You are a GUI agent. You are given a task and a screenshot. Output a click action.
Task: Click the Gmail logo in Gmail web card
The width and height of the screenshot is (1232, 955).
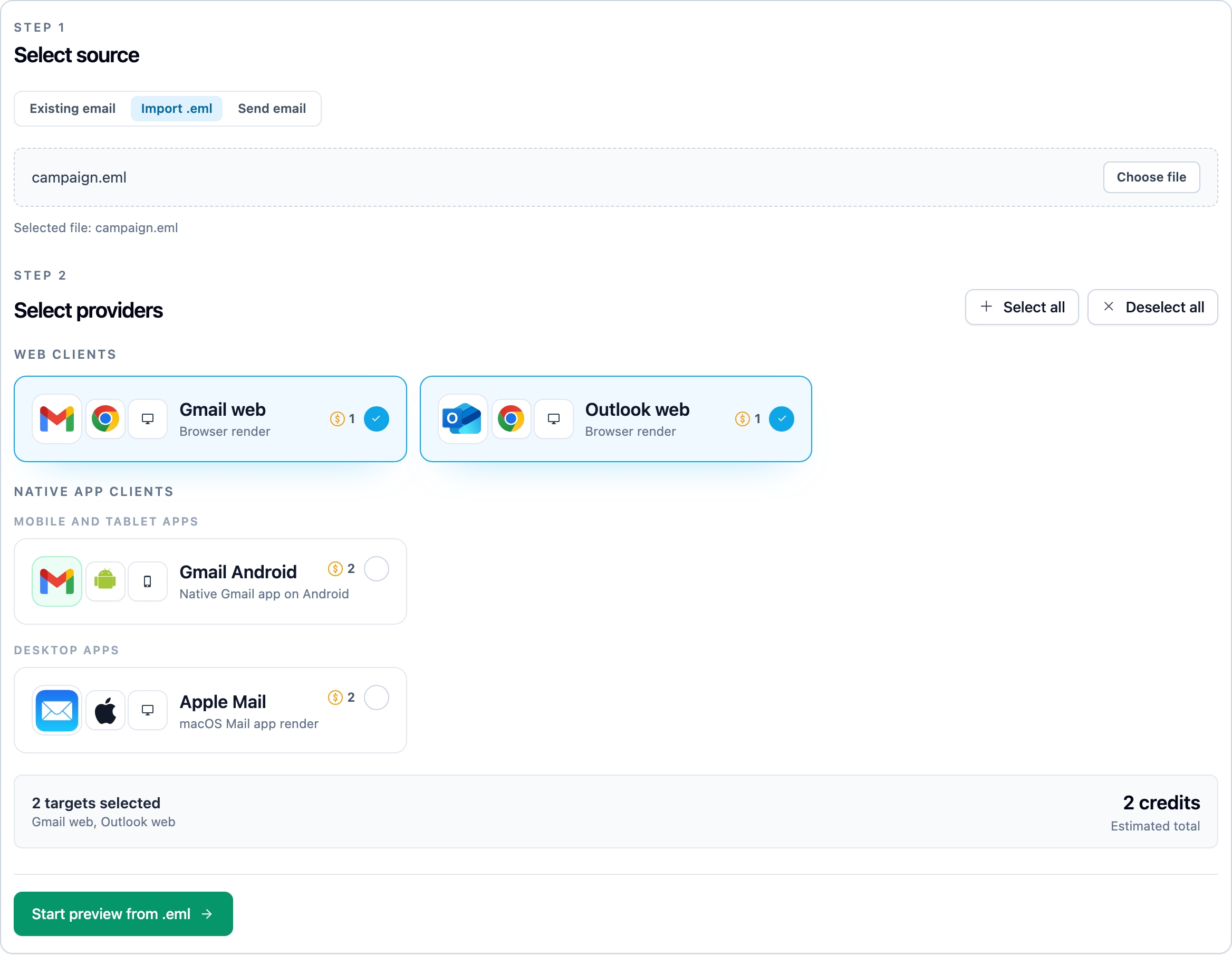[x=57, y=419]
